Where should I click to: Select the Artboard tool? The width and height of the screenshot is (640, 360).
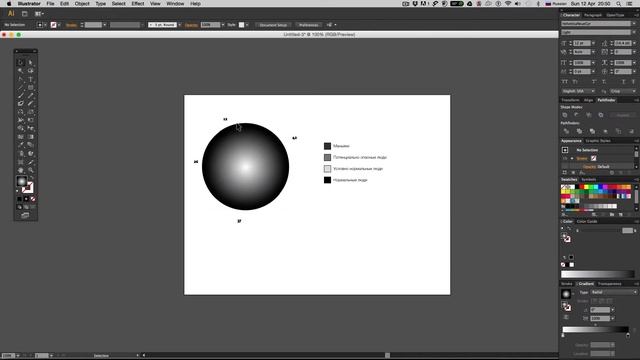pos(21,162)
